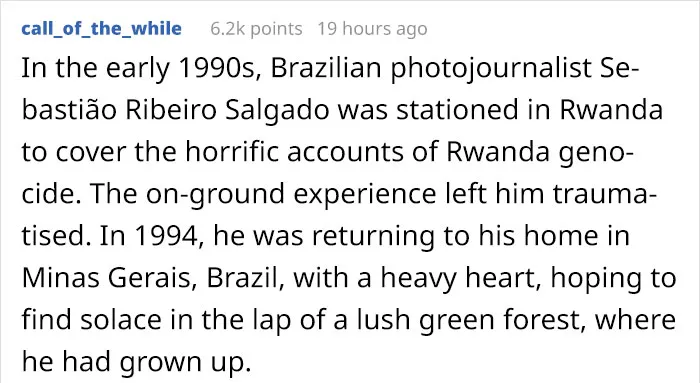Click the word returning in the comment
This screenshot has width=700, height=383.
click(x=373, y=236)
